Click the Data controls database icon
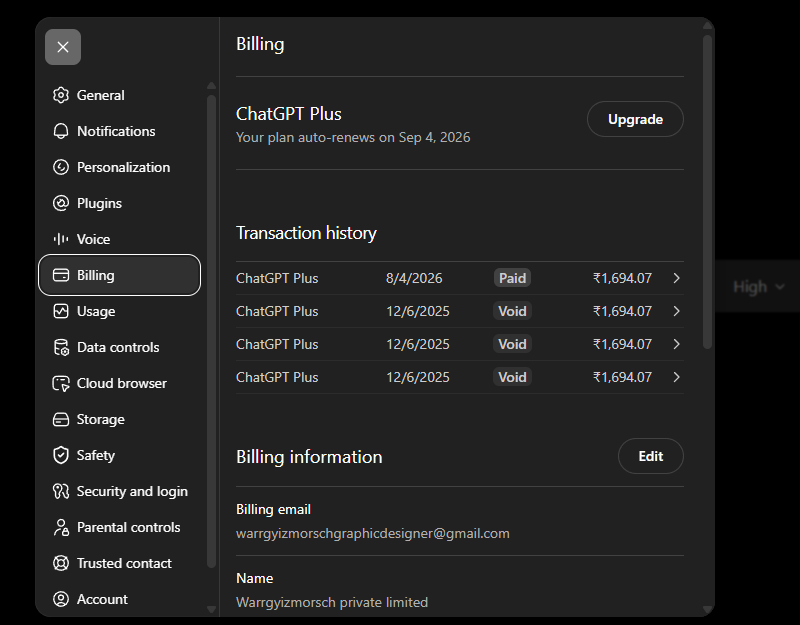Screen dimensions: 800x625 pyautogui.click(x=61, y=347)
